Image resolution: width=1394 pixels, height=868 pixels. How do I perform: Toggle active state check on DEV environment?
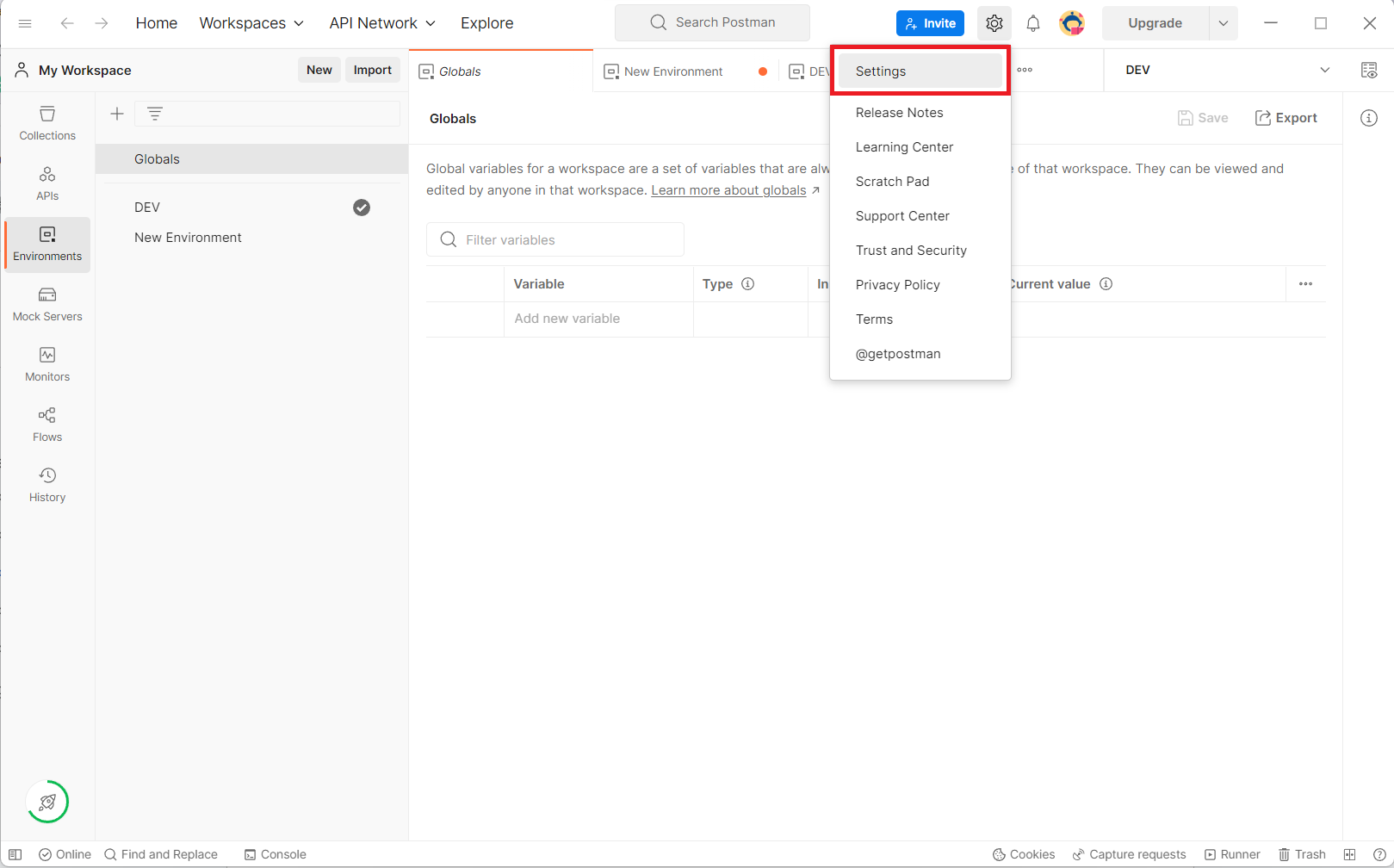point(362,207)
